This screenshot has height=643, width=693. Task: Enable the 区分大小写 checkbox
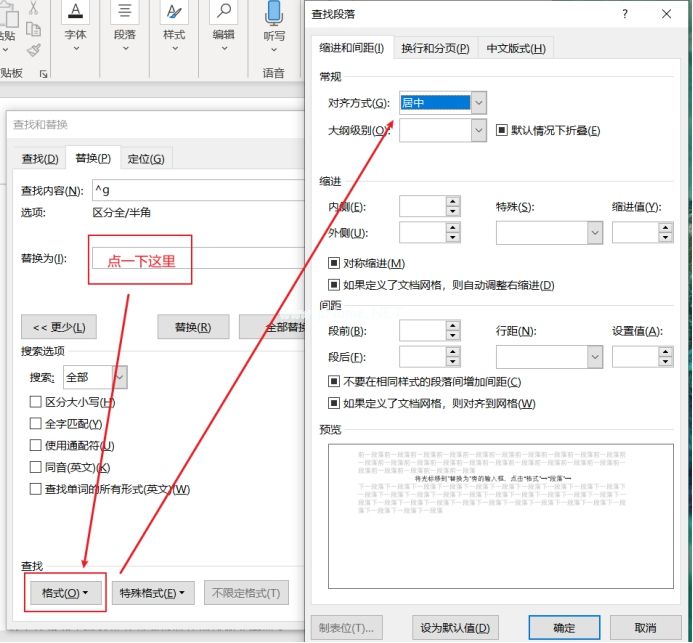click(36, 402)
